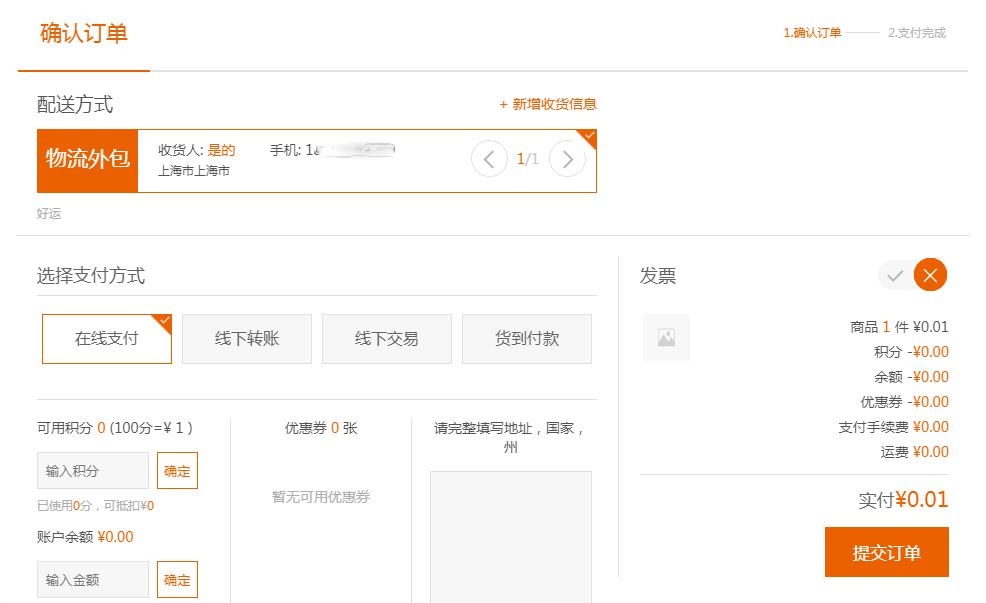Click the next address arrow

[x=567, y=158]
